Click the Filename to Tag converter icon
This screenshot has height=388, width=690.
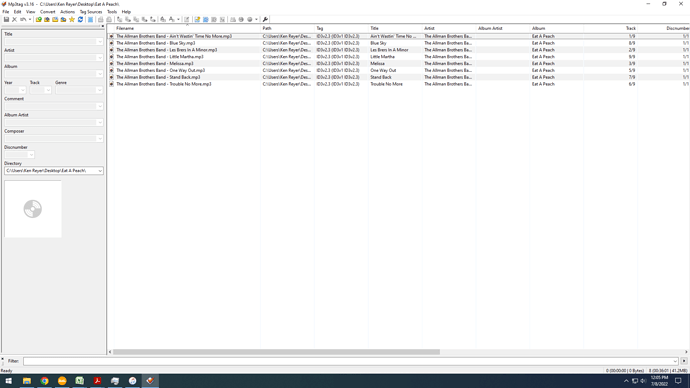pyautogui.click(x=128, y=19)
